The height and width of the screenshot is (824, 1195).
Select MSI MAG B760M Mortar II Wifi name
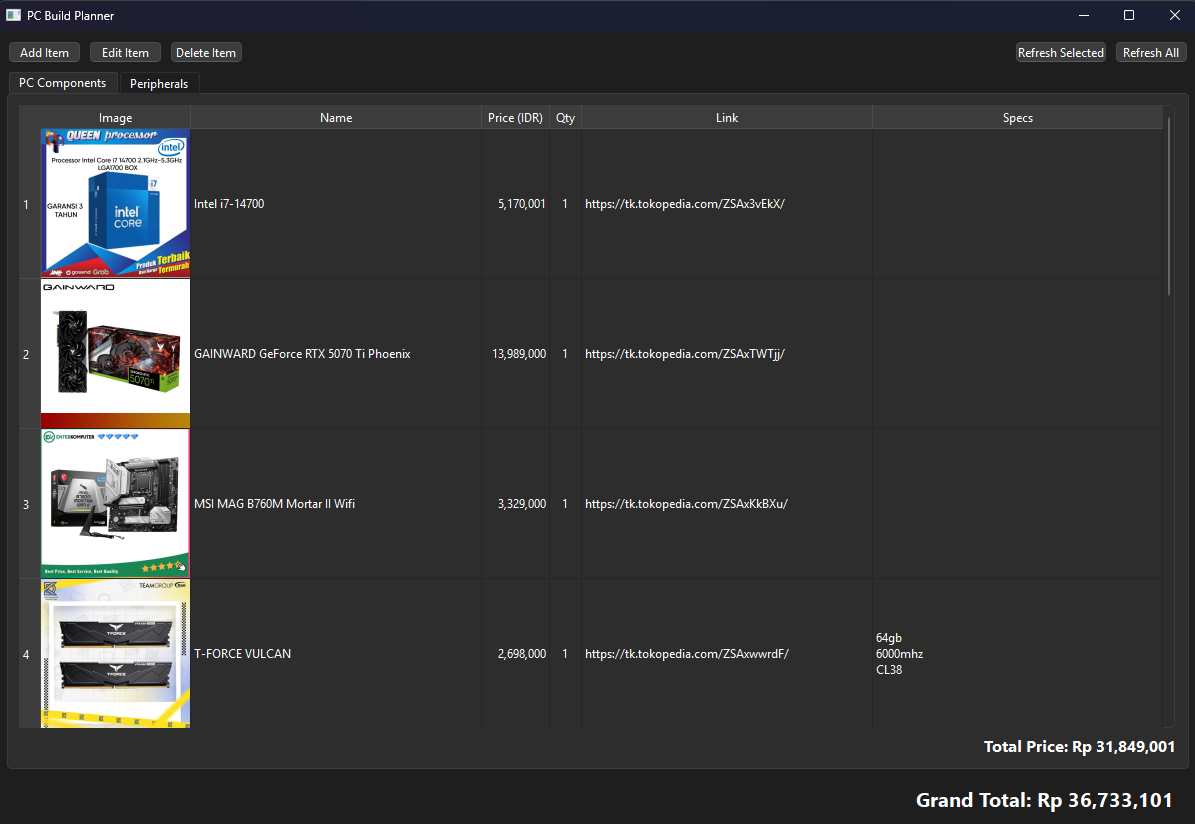335,504
